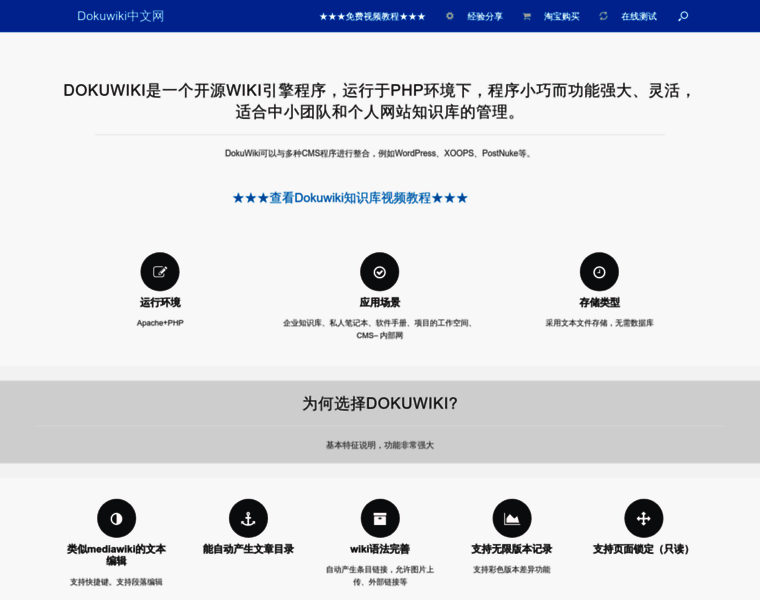Select the wiki语法完善 heading
The height and width of the screenshot is (600, 760).
point(380,549)
